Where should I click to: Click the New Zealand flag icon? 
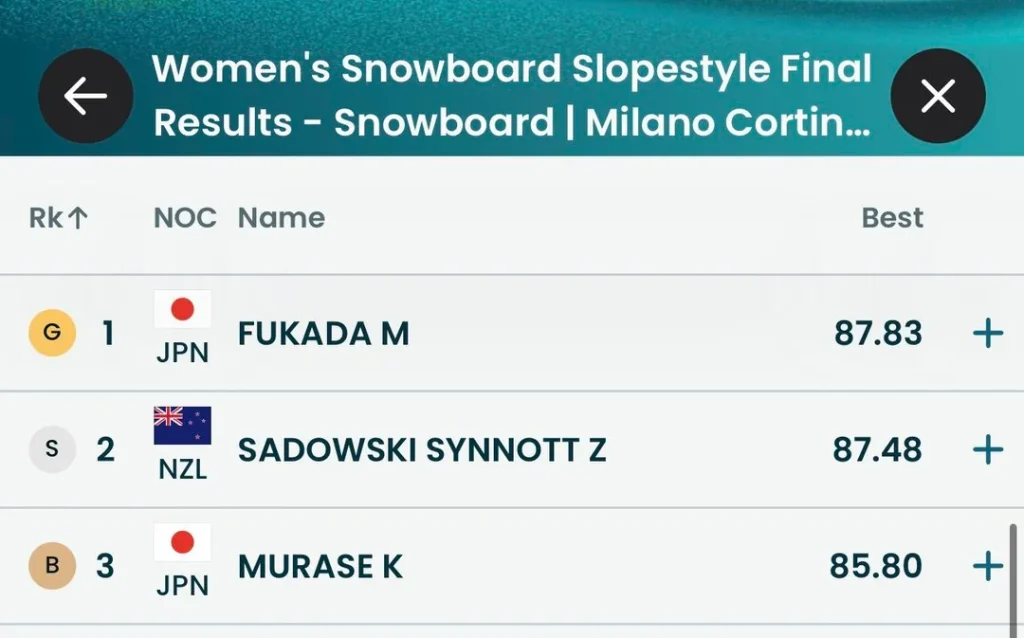(x=182, y=427)
